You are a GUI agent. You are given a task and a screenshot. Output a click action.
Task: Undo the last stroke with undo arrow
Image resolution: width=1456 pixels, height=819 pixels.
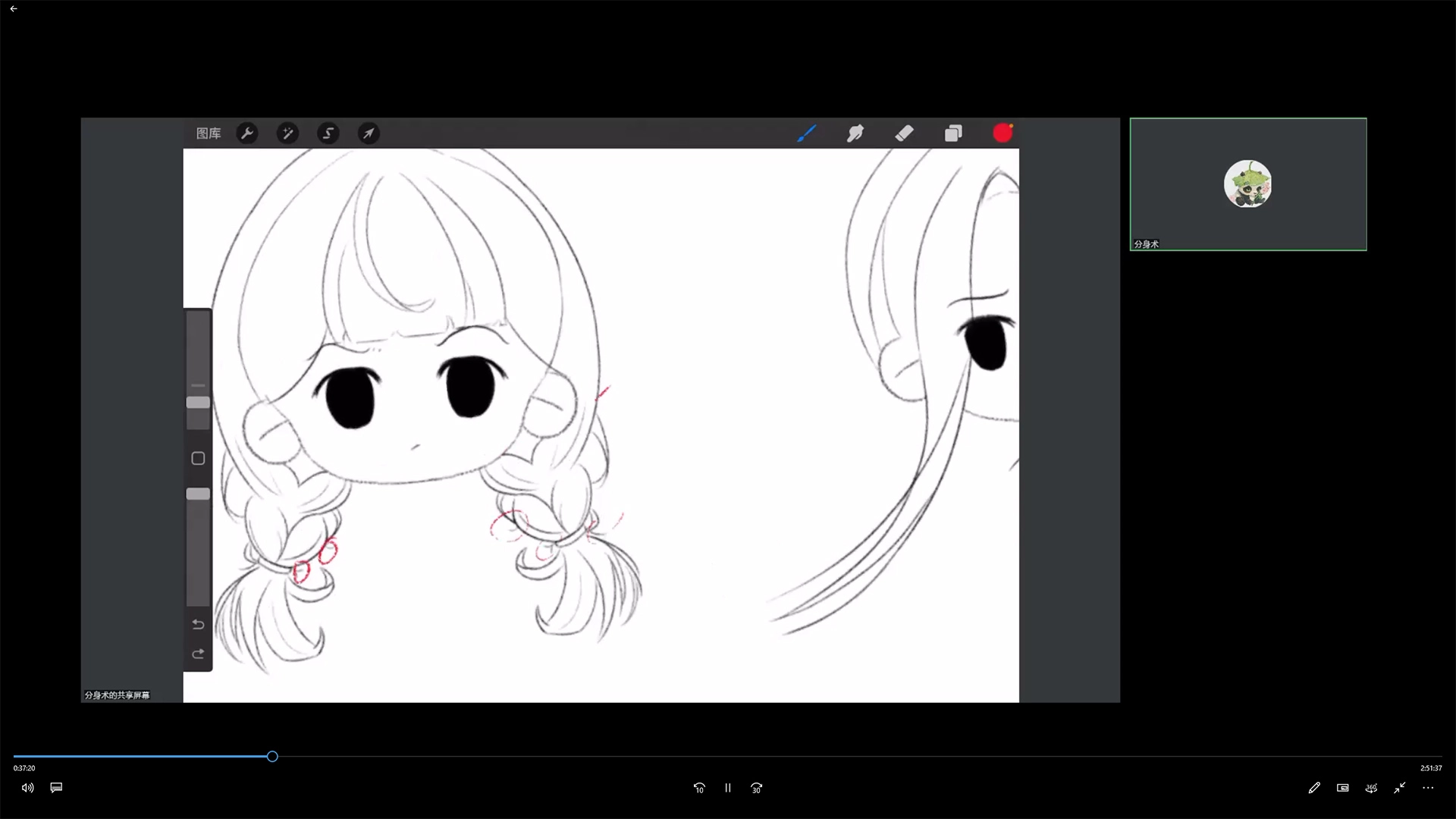tap(198, 625)
